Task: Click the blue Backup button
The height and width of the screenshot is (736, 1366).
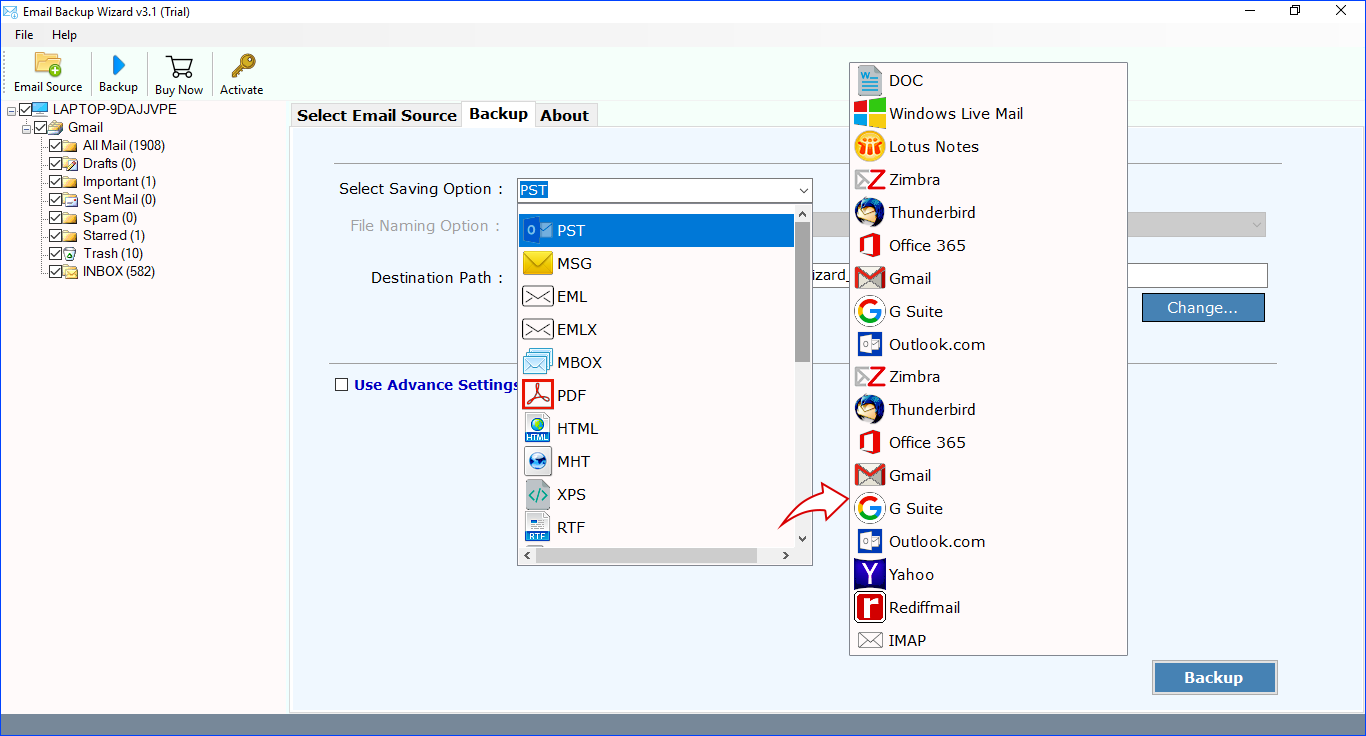Action: point(1214,677)
